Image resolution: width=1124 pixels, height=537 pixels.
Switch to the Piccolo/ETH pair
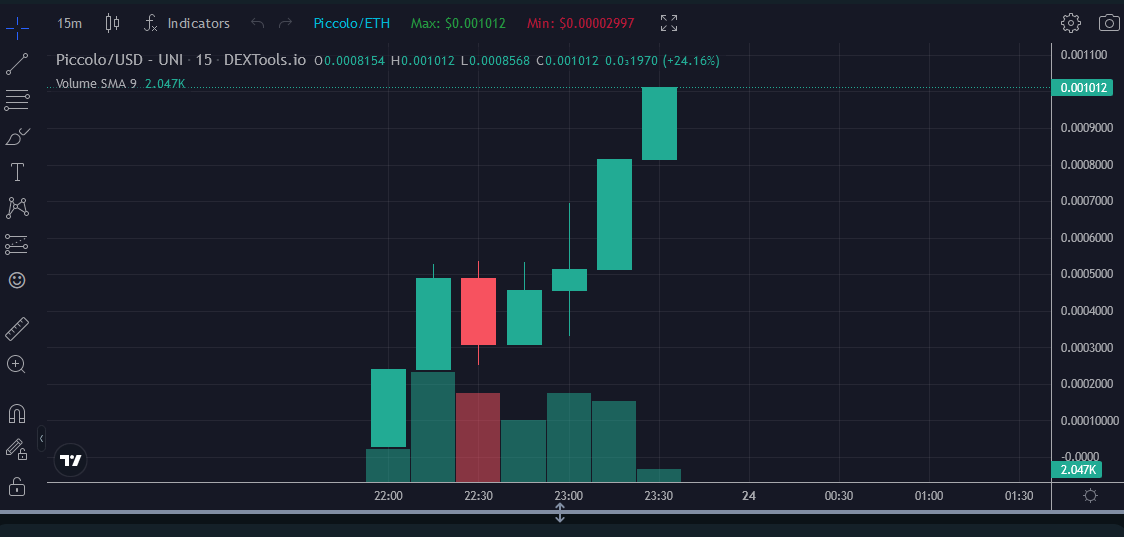(352, 24)
